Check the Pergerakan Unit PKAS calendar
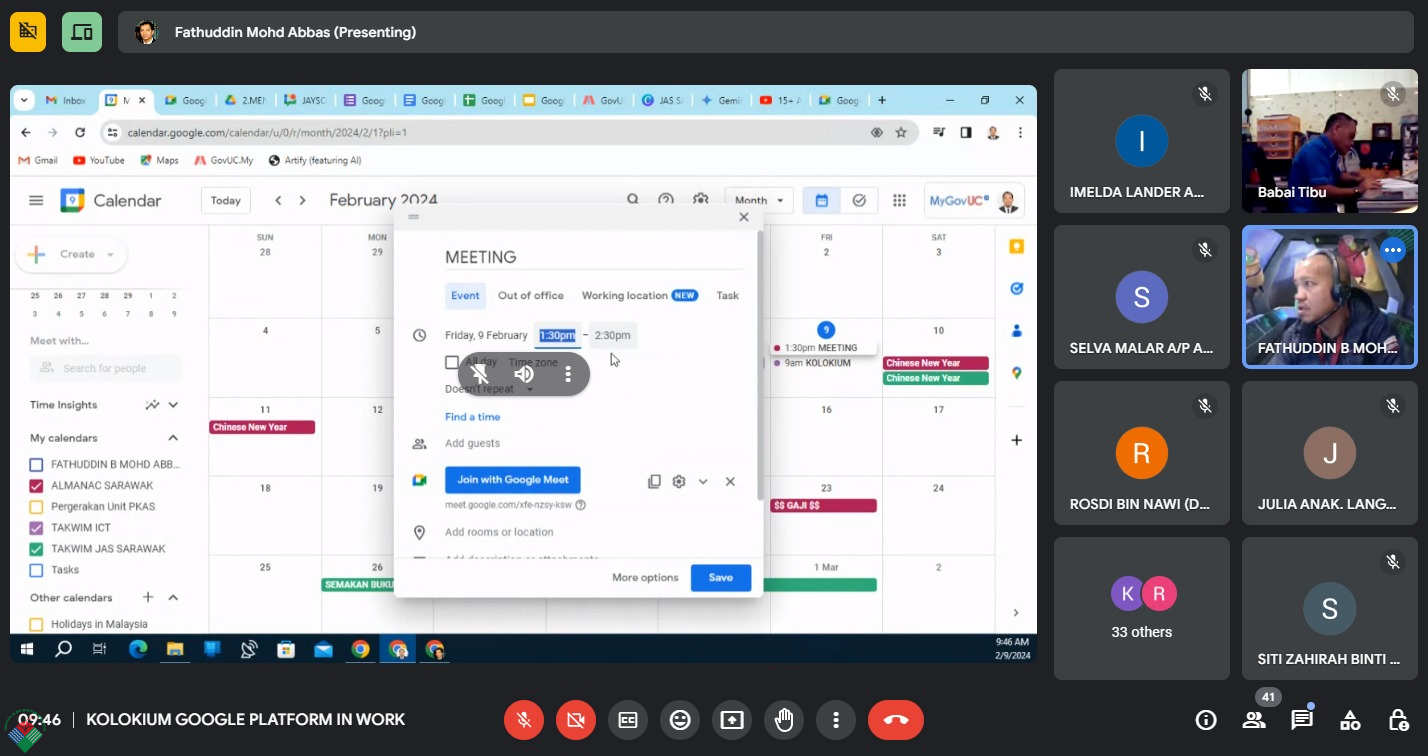The height and width of the screenshot is (756, 1428). (x=37, y=506)
